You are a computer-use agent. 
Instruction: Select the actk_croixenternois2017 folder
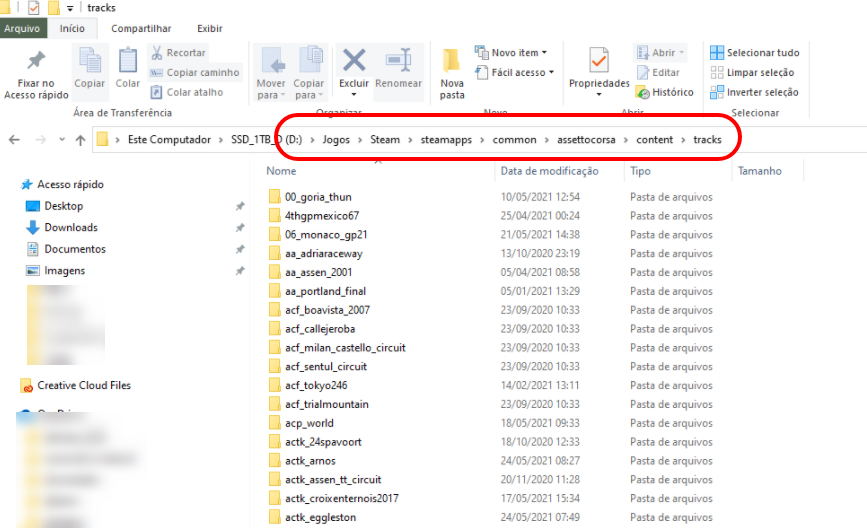(342, 498)
